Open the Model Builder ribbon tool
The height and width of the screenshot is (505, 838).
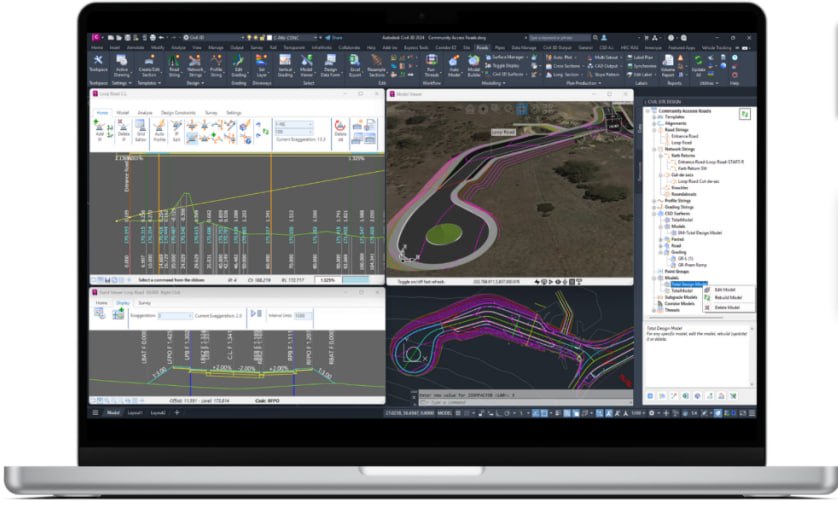tap(474, 65)
